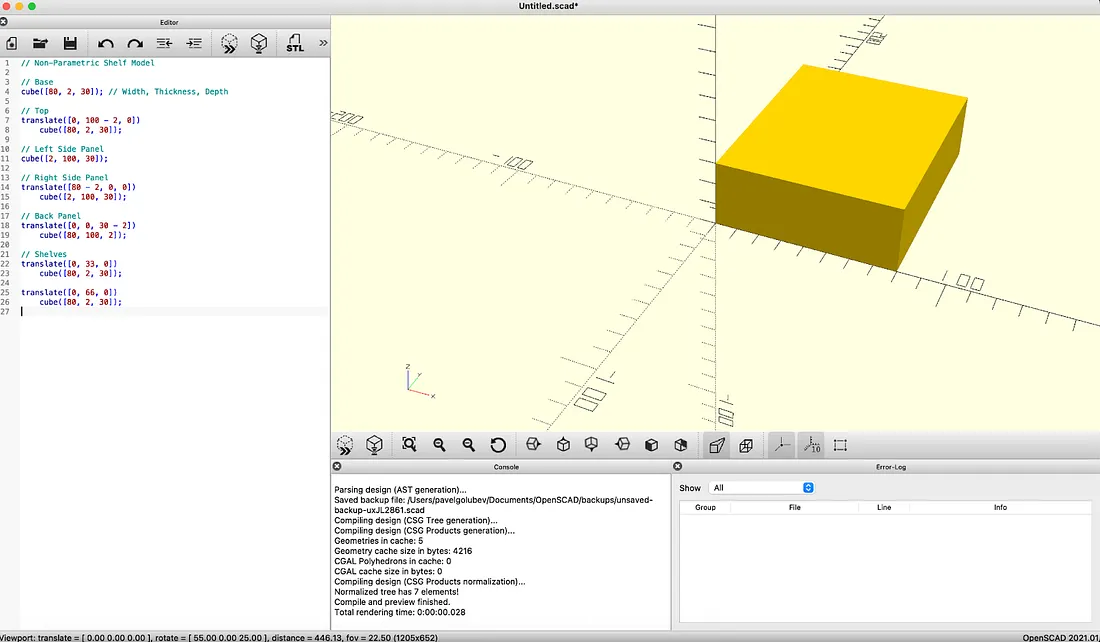Close the Error-Log panel
The height and width of the screenshot is (642, 1100).
(677, 466)
